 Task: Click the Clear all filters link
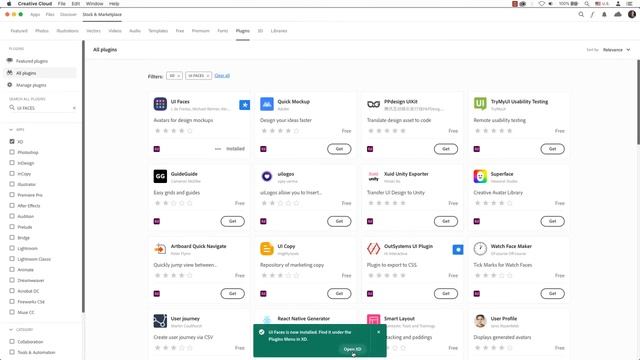pyautogui.click(x=222, y=76)
